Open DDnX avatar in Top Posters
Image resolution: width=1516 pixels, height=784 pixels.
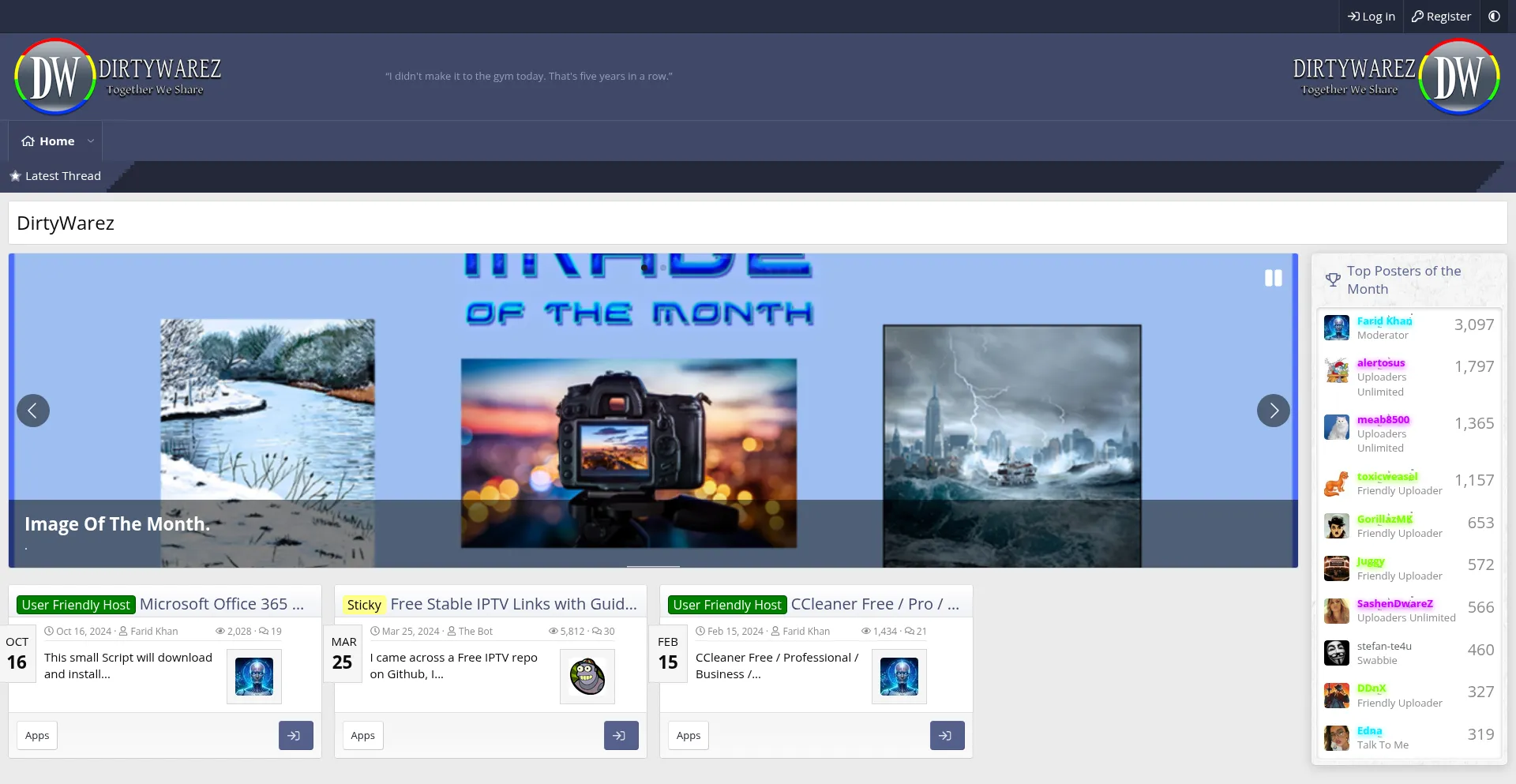[x=1337, y=696]
